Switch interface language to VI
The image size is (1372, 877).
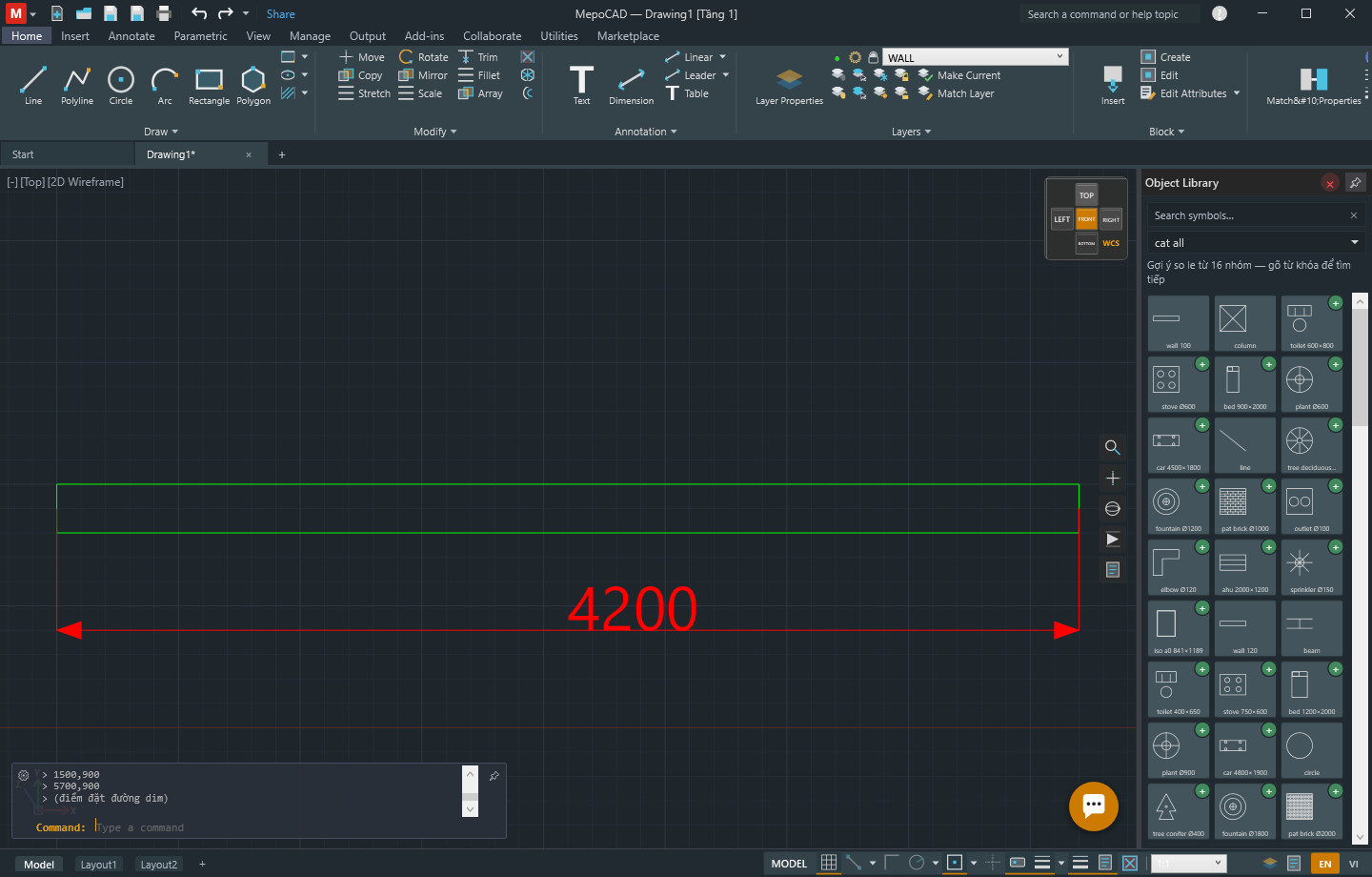coord(1353,864)
